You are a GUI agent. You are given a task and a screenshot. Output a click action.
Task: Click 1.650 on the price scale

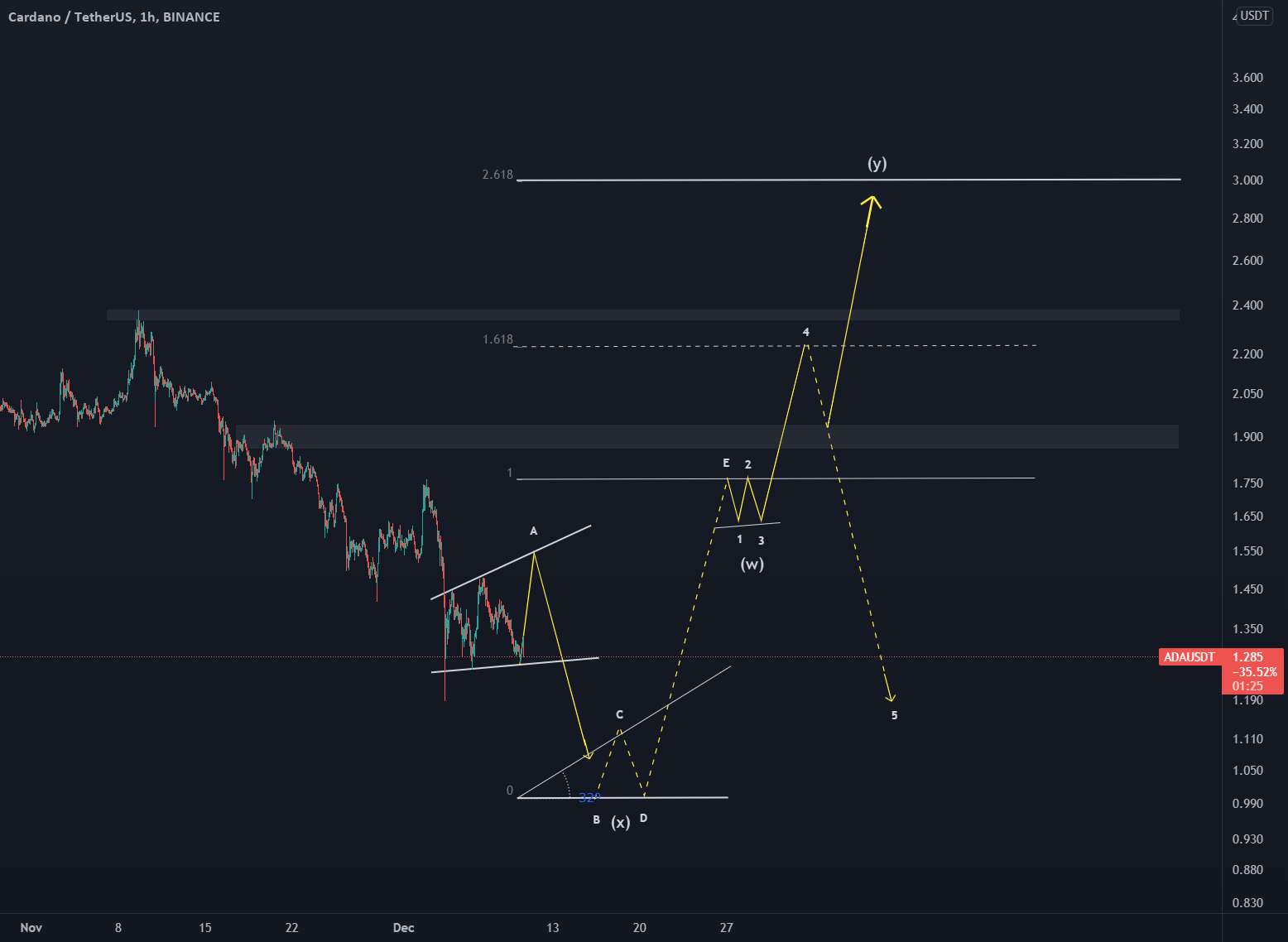point(1247,517)
